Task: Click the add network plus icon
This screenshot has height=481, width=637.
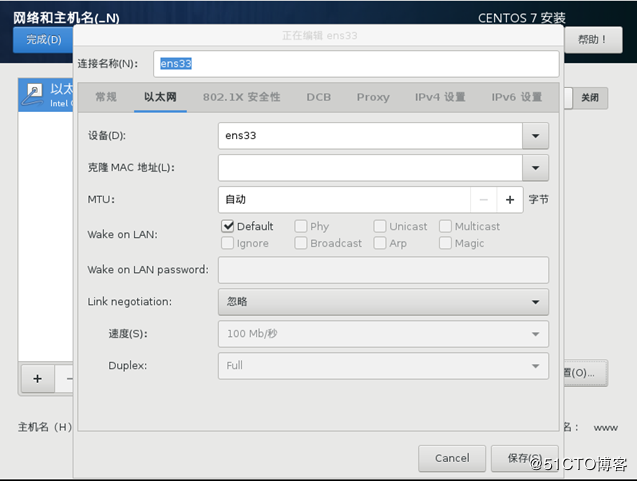Action: [x=37, y=379]
